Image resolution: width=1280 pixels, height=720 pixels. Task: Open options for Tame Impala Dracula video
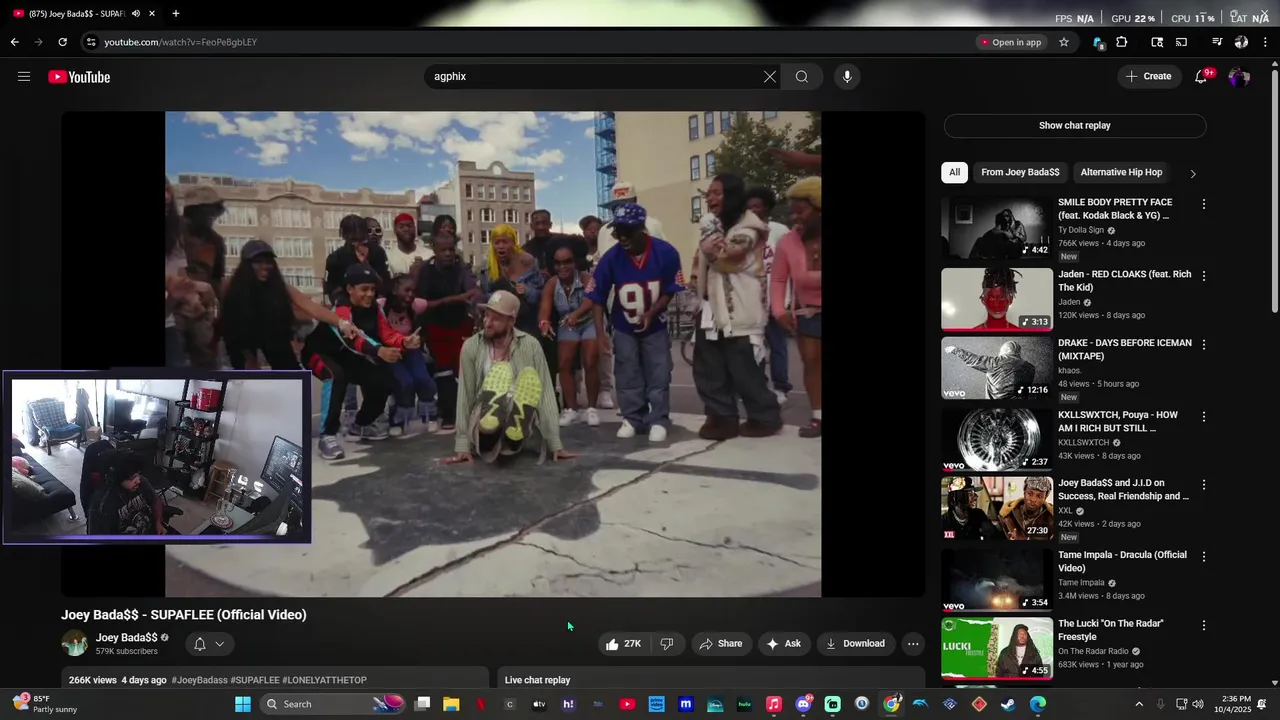1203,557
